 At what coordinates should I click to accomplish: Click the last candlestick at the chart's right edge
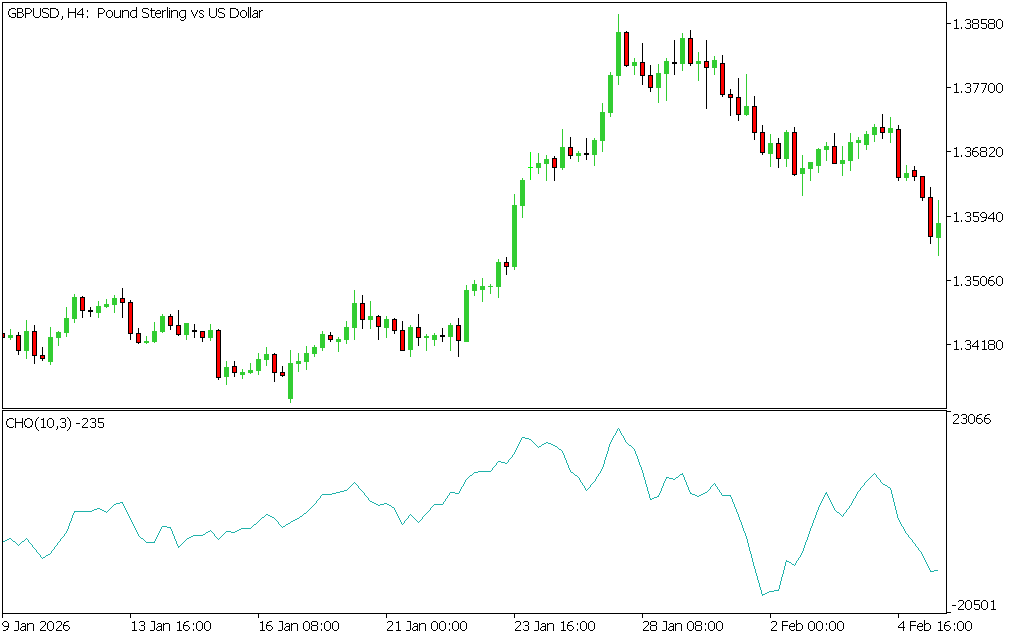pos(938,230)
